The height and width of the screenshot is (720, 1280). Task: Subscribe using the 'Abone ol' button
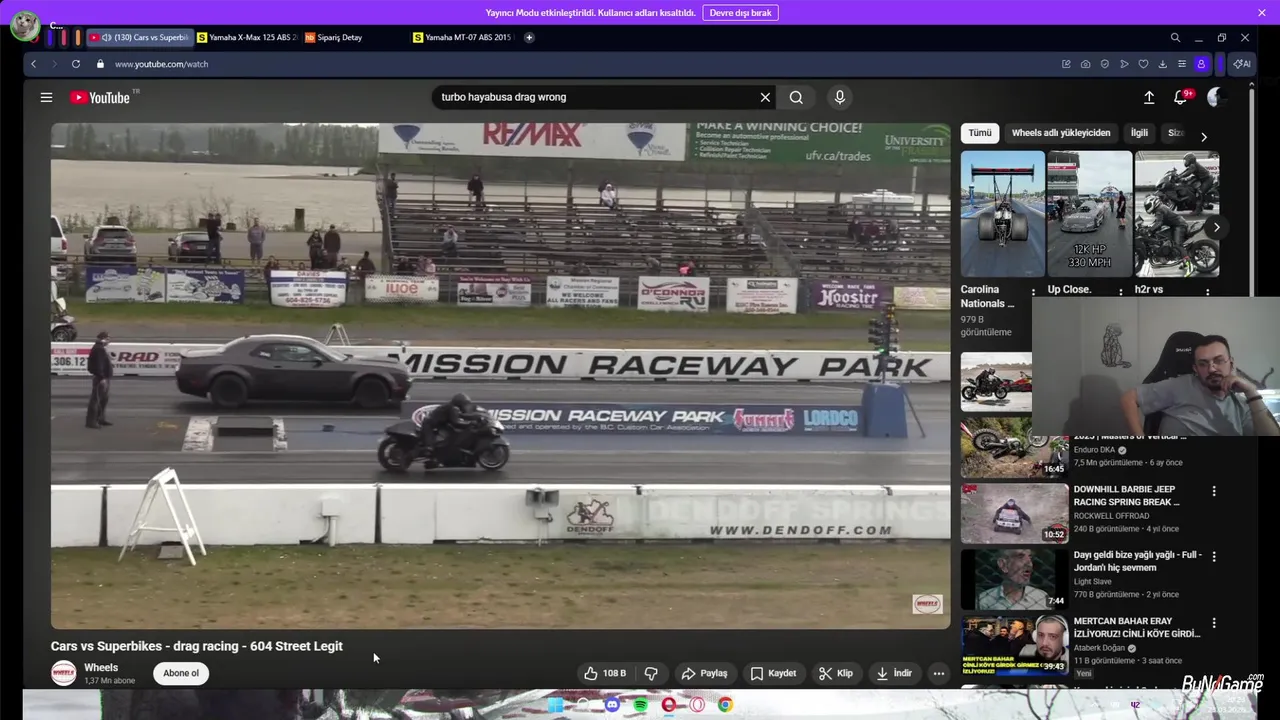pos(181,673)
